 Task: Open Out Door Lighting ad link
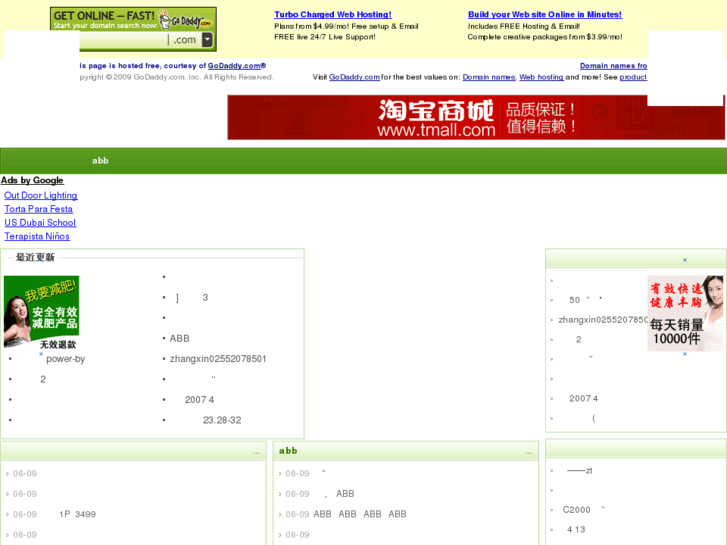(x=41, y=195)
